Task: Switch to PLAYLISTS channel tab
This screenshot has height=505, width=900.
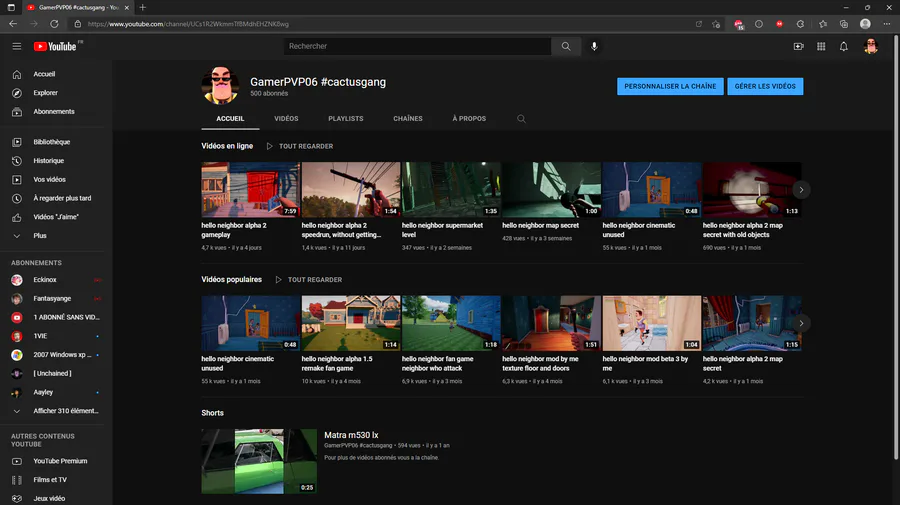Action: click(346, 119)
